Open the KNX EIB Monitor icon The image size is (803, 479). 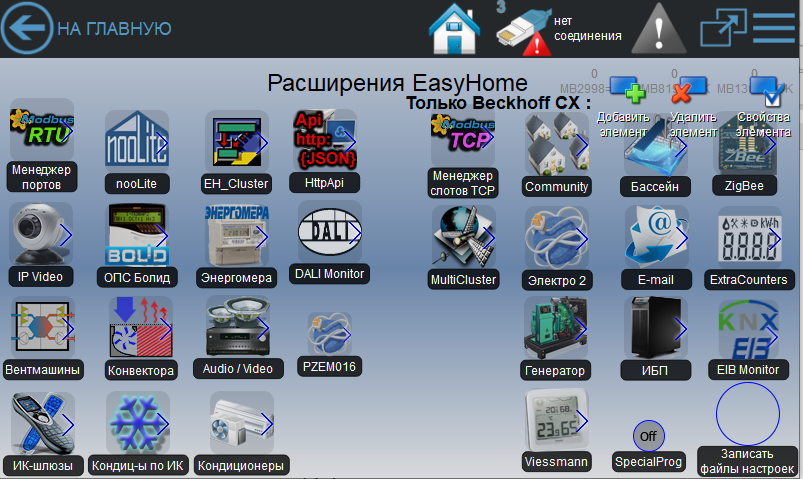[747, 329]
